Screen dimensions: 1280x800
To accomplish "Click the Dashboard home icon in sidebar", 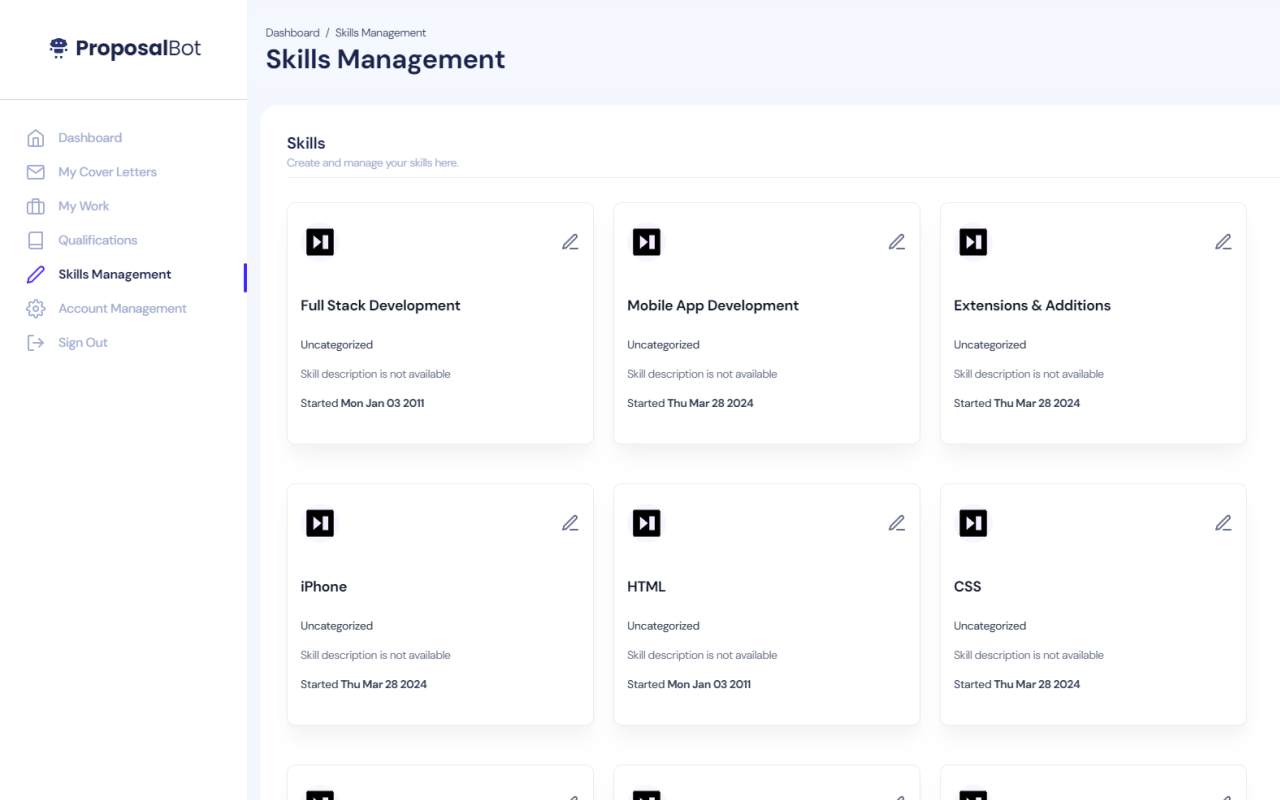I will tap(36, 138).
